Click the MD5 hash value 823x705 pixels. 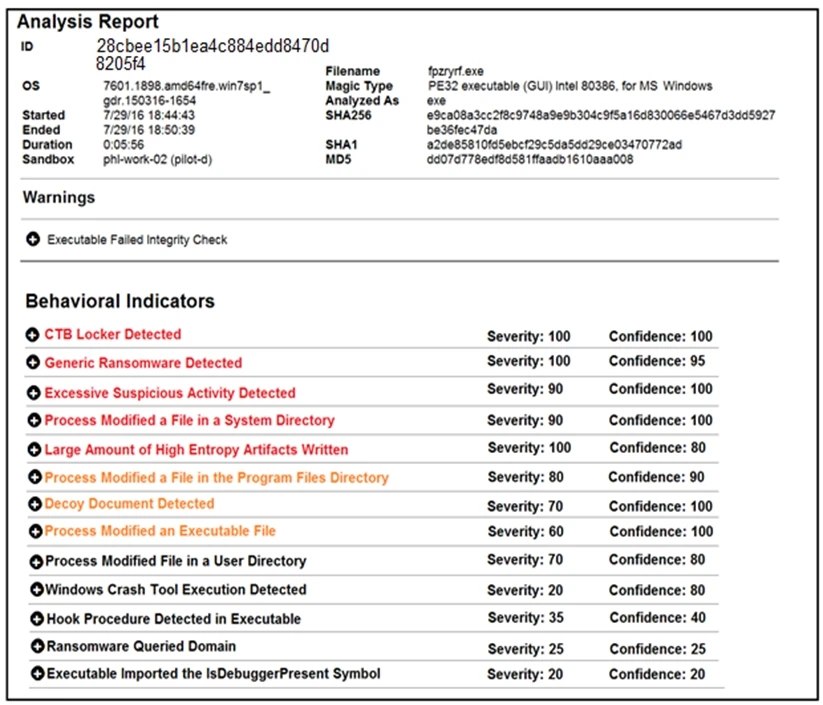[x=529, y=159]
